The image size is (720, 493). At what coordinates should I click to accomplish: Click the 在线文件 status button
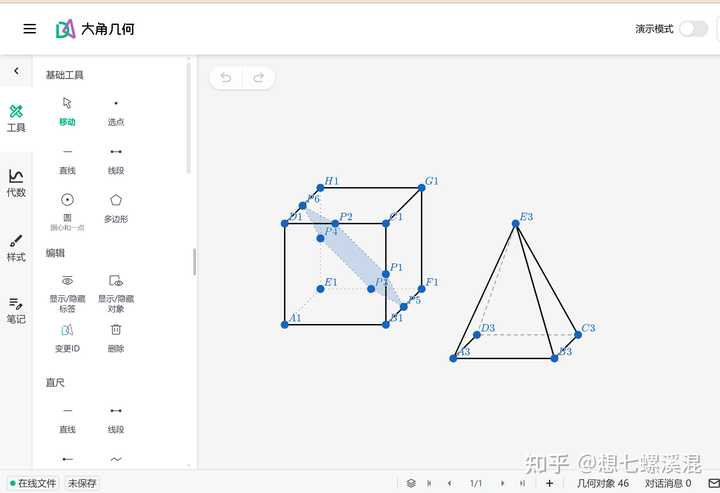coord(34,483)
